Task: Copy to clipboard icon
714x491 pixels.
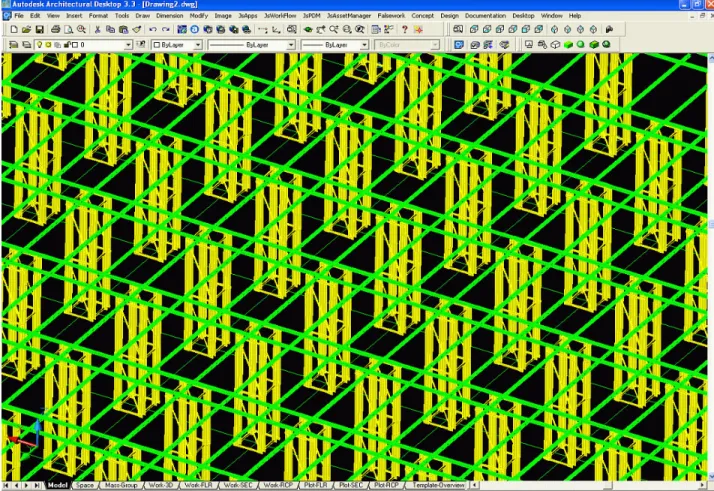Action: [110, 30]
